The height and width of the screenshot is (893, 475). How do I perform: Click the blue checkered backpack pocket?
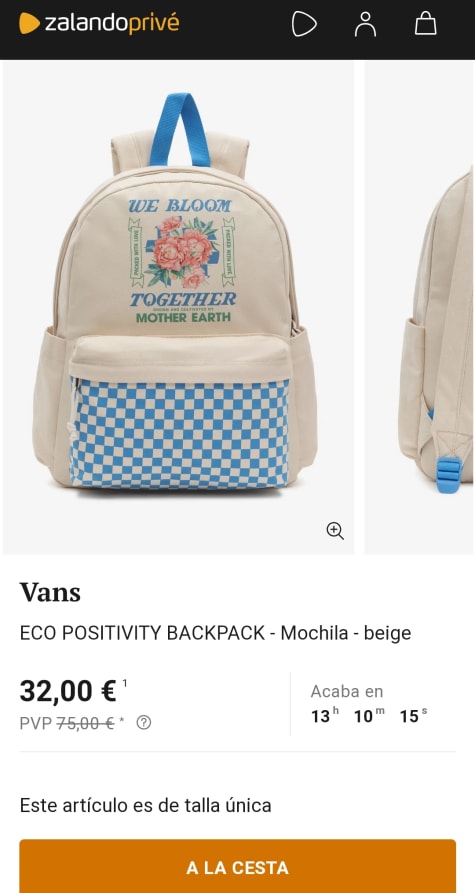179,433
